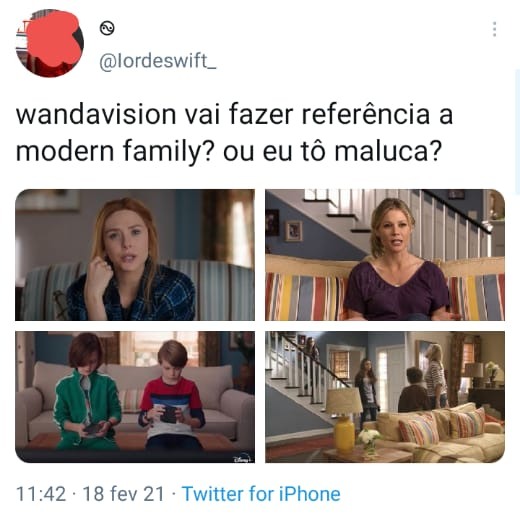Click the boy in red striped shirt
This screenshot has height=521, width=520.
pos(172,397)
